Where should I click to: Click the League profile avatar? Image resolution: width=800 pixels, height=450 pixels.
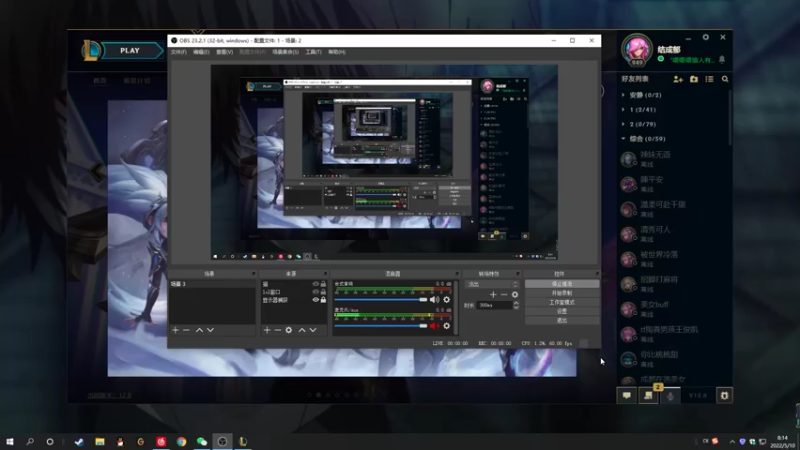[637, 49]
